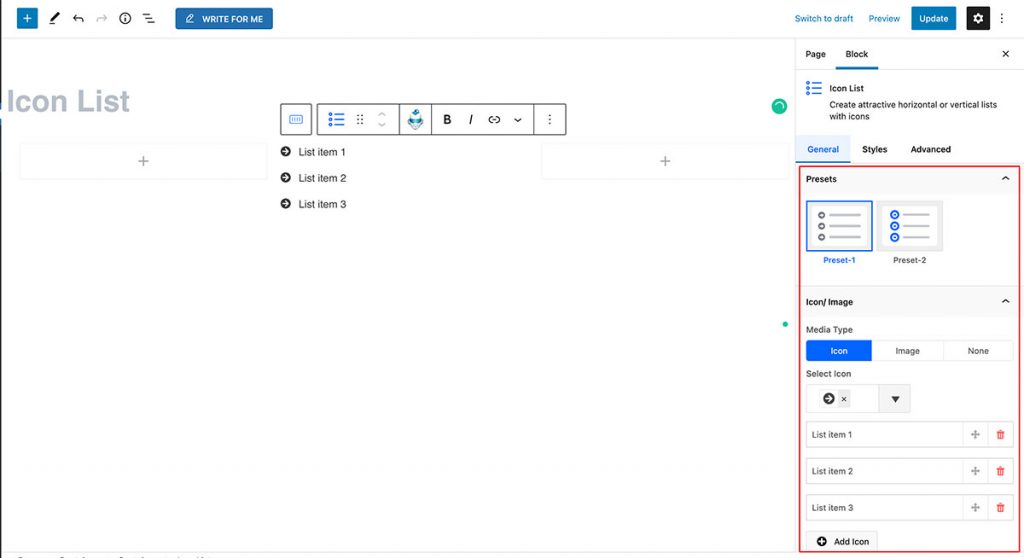Select the Tools pencil icon

pos(54,18)
